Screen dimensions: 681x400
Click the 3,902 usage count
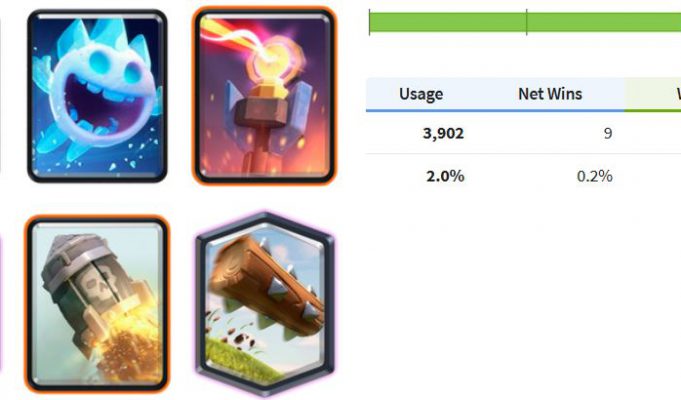point(443,133)
